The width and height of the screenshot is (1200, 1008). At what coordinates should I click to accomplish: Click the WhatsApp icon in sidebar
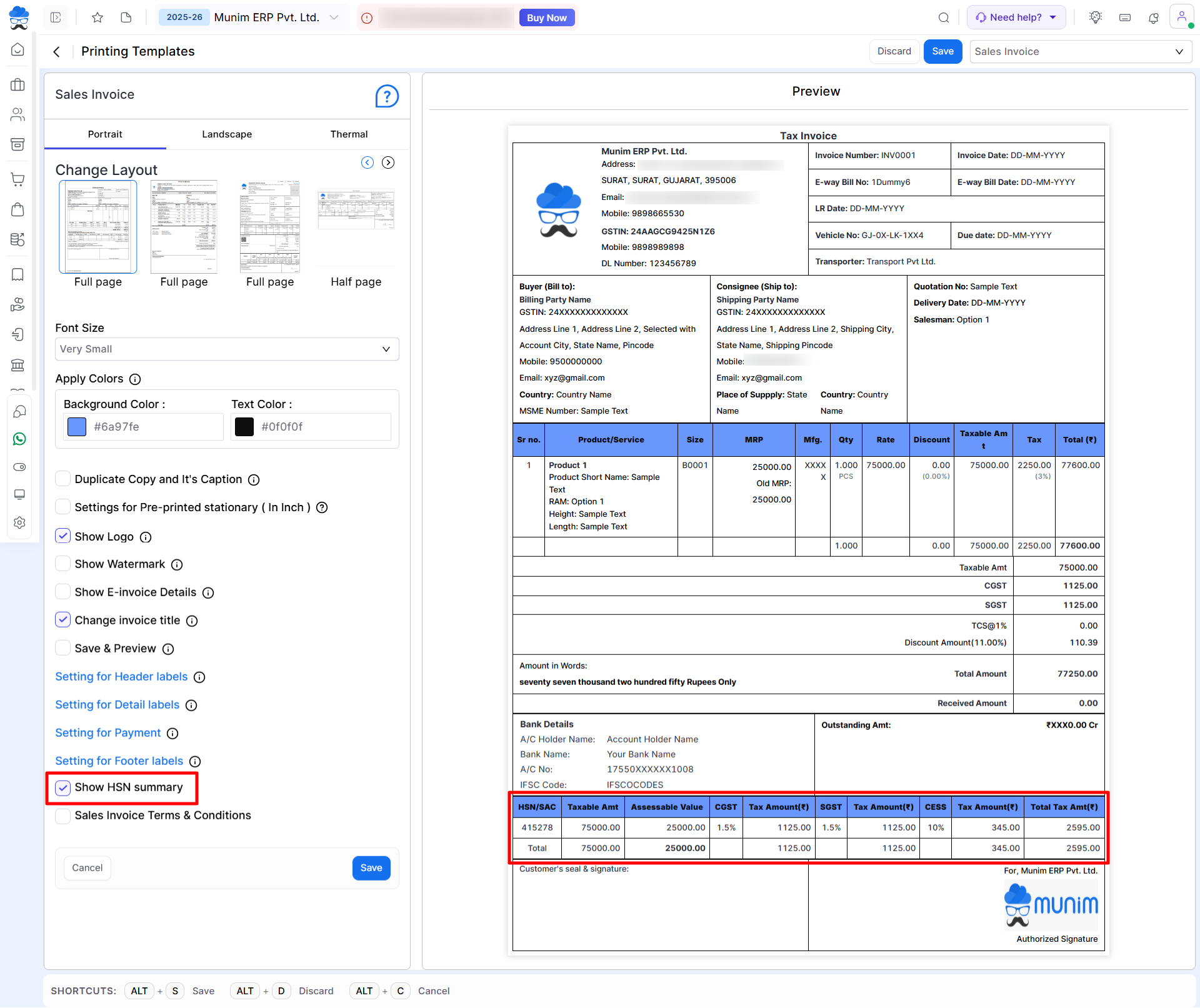[19, 439]
